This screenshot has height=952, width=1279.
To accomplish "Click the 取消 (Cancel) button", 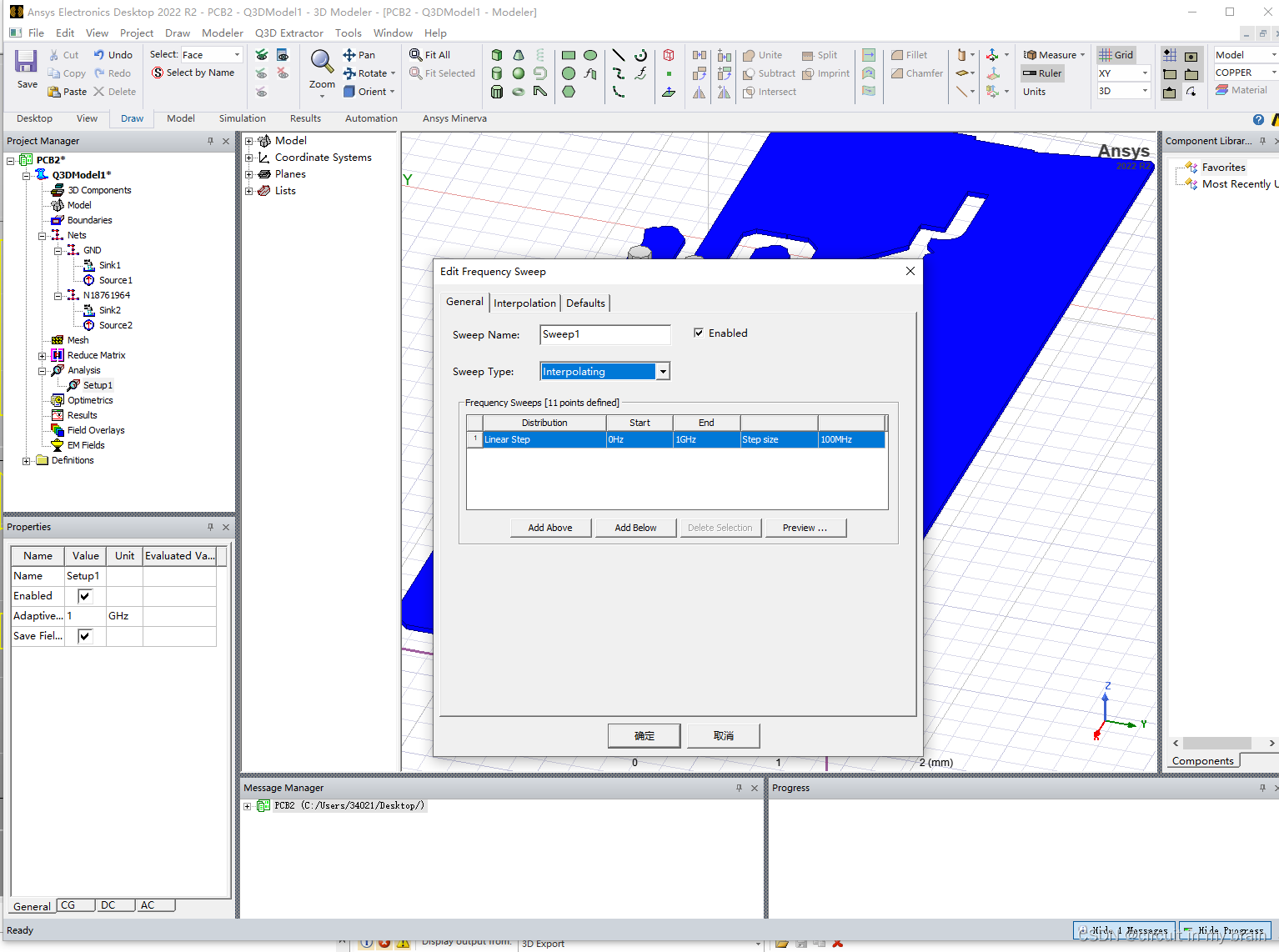I will click(x=724, y=736).
